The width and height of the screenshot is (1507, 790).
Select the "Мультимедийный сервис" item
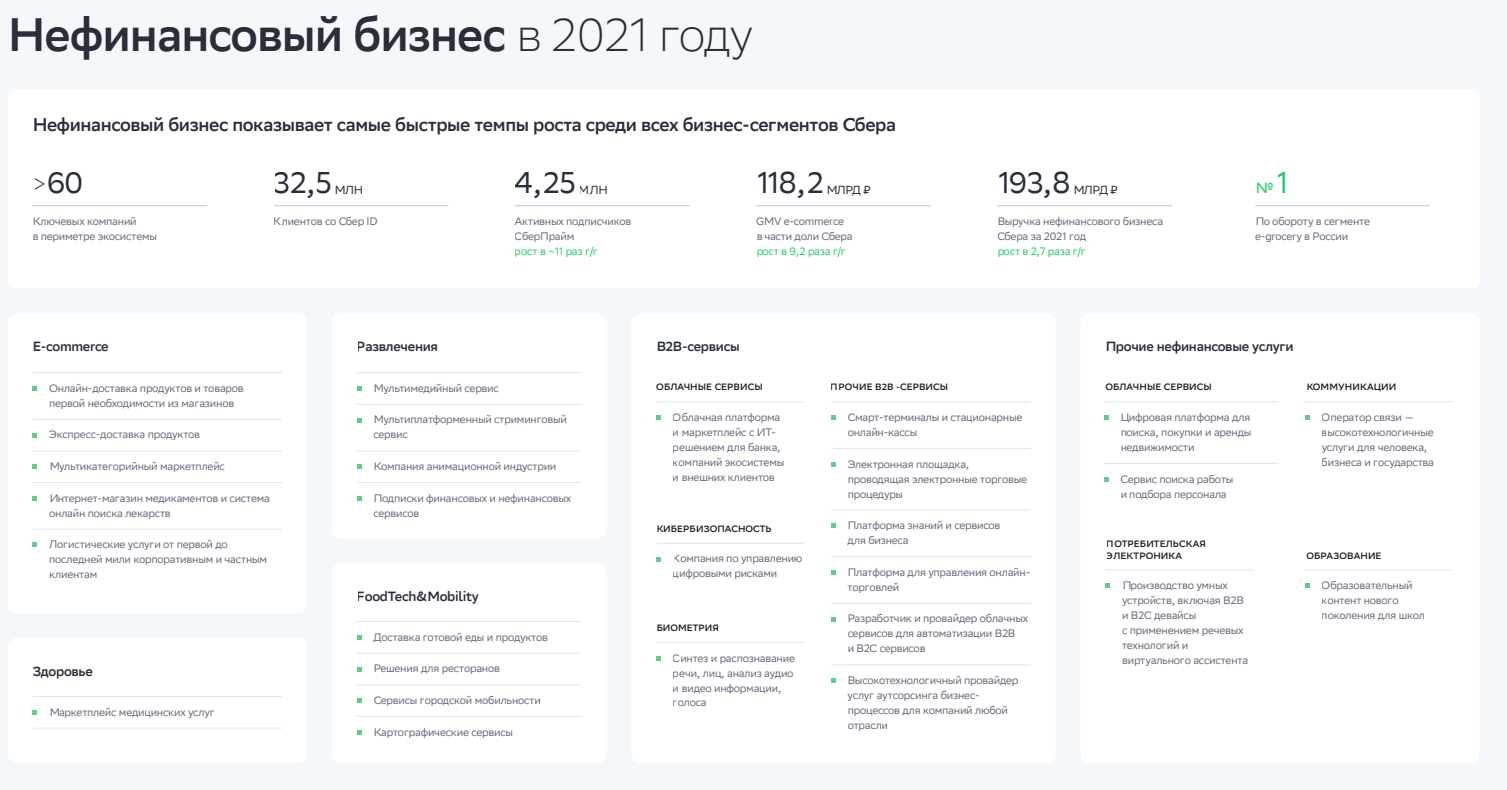coord(436,388)
